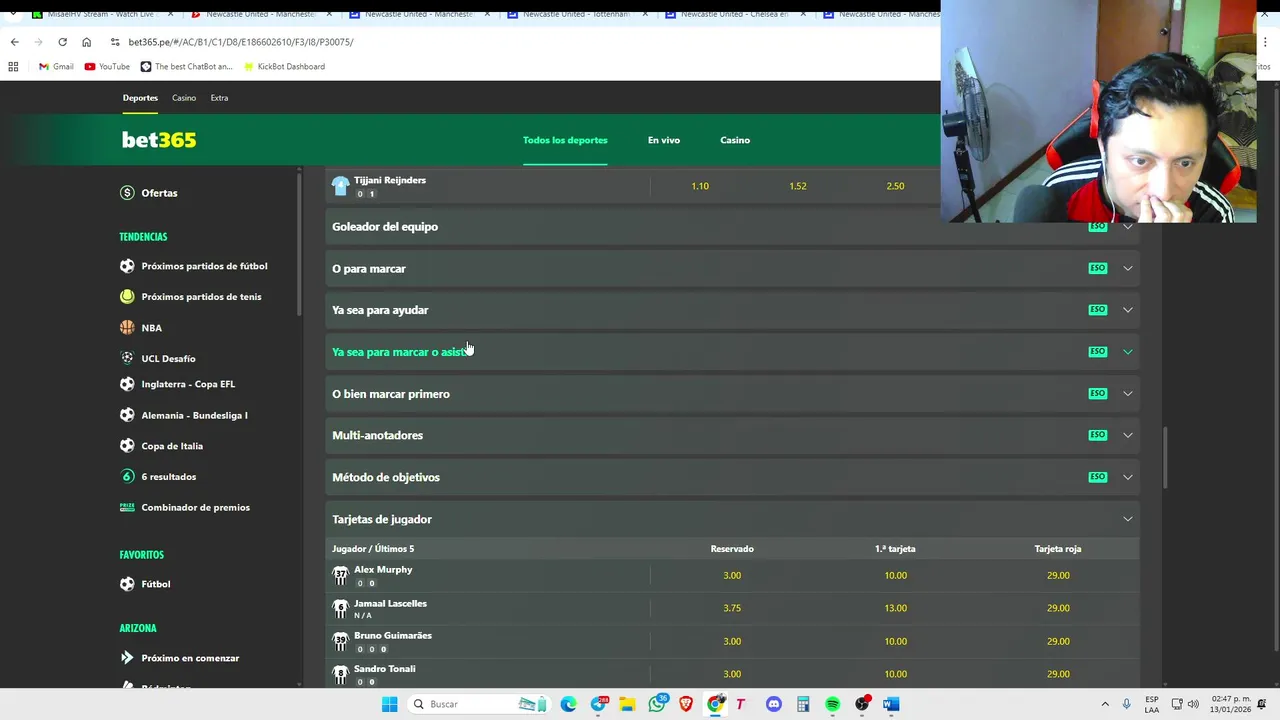Select Bruno Guimarães red card odds 29.00
This screenshot has height=720, width=1280.
click(x=1058, y=642)
